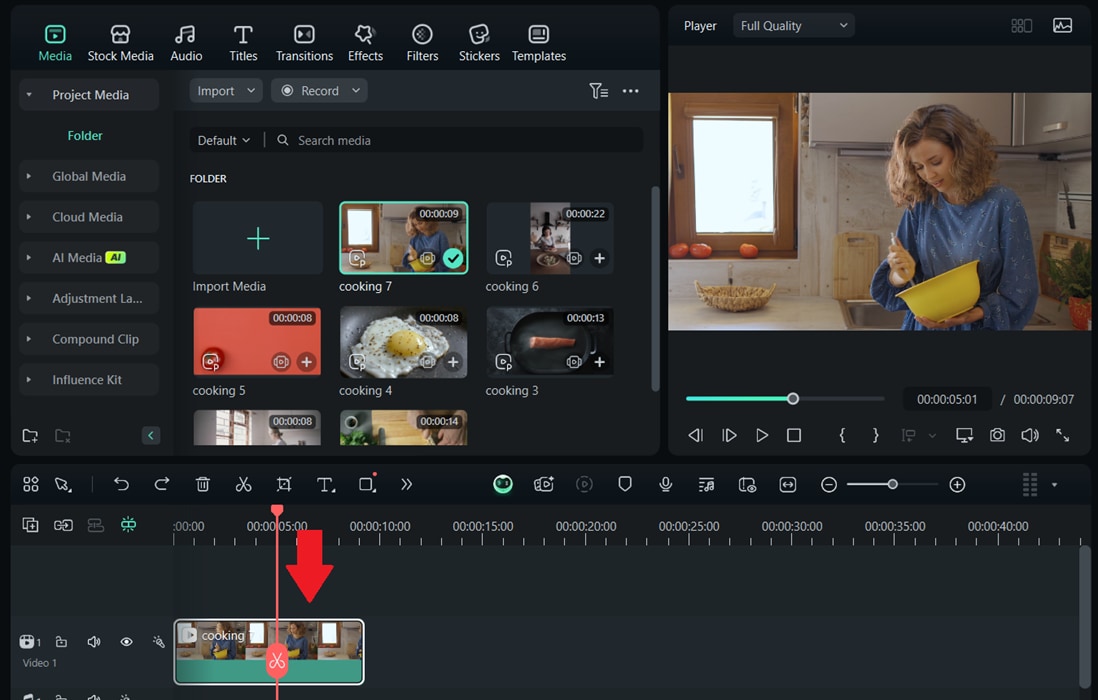Open the layout grid tool icon
1098x700 pixels.
click(31, 484)
